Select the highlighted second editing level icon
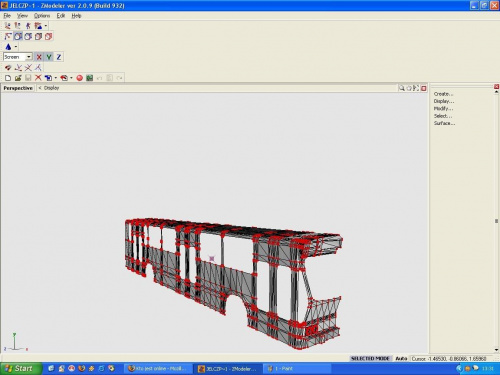This screenshot has width=500, height=375. pyautogui.click(x=18, y=36)
